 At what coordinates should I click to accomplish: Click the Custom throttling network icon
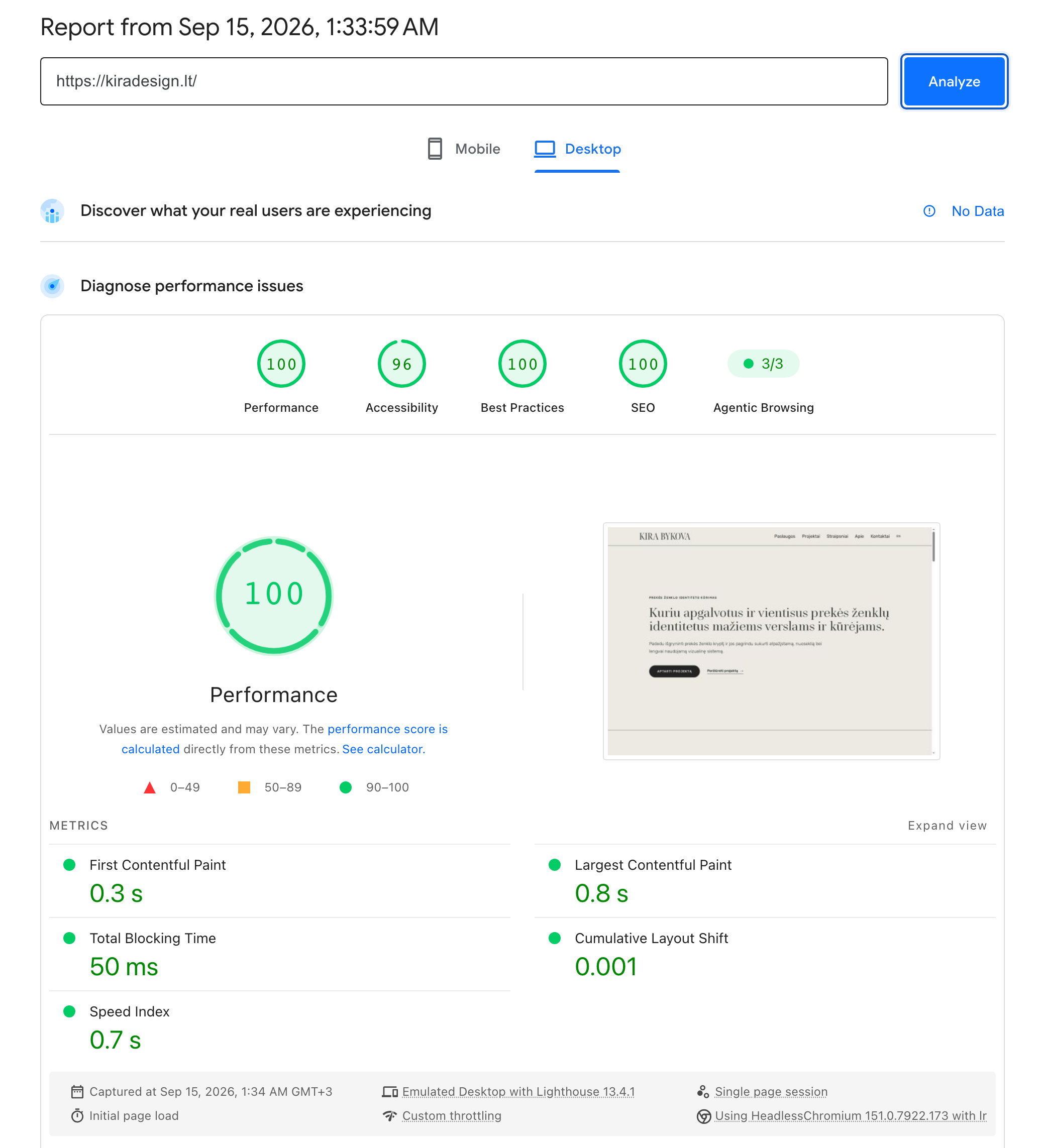pos(390,1115)
